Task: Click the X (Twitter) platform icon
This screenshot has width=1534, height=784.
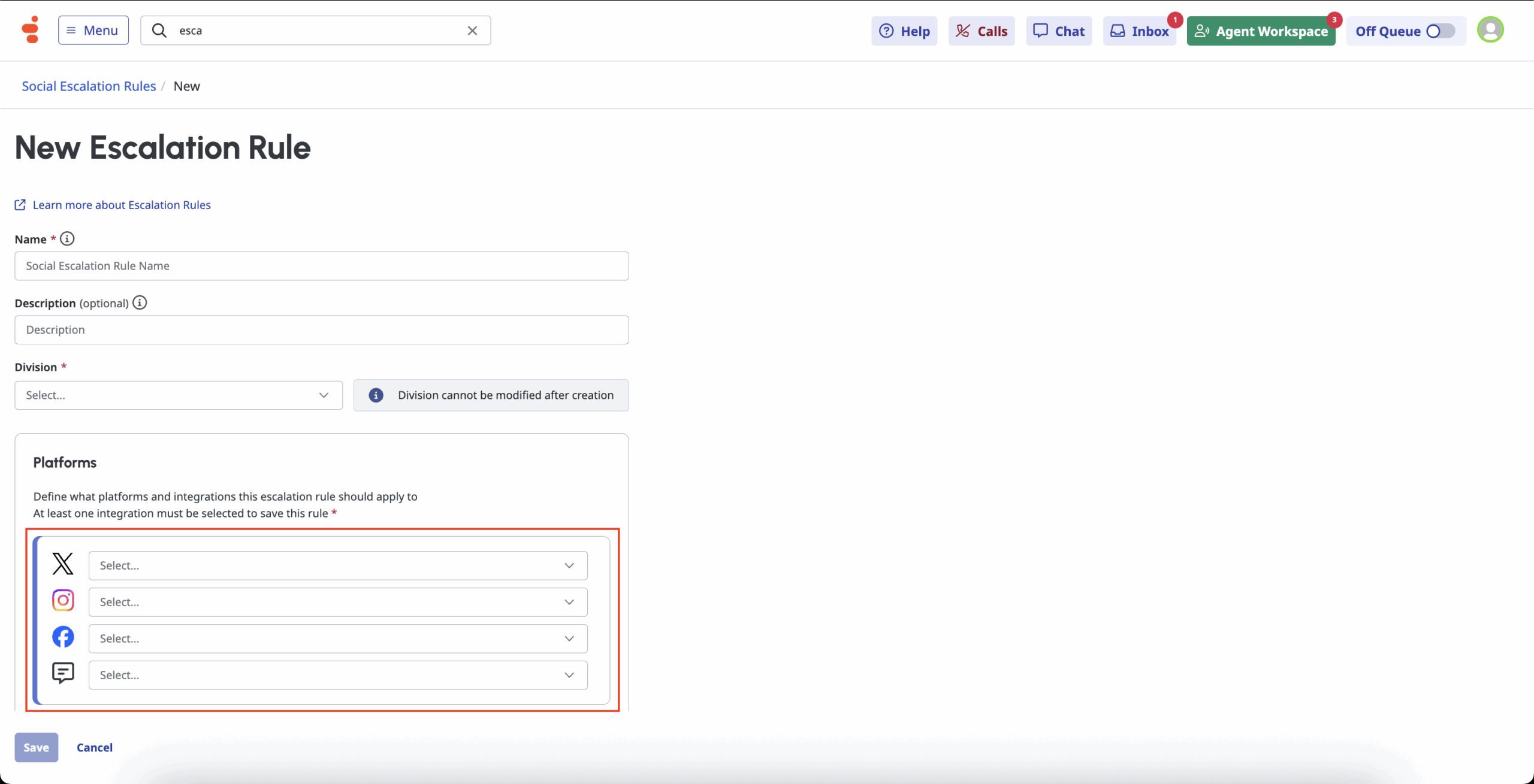Action: point(63,564)
